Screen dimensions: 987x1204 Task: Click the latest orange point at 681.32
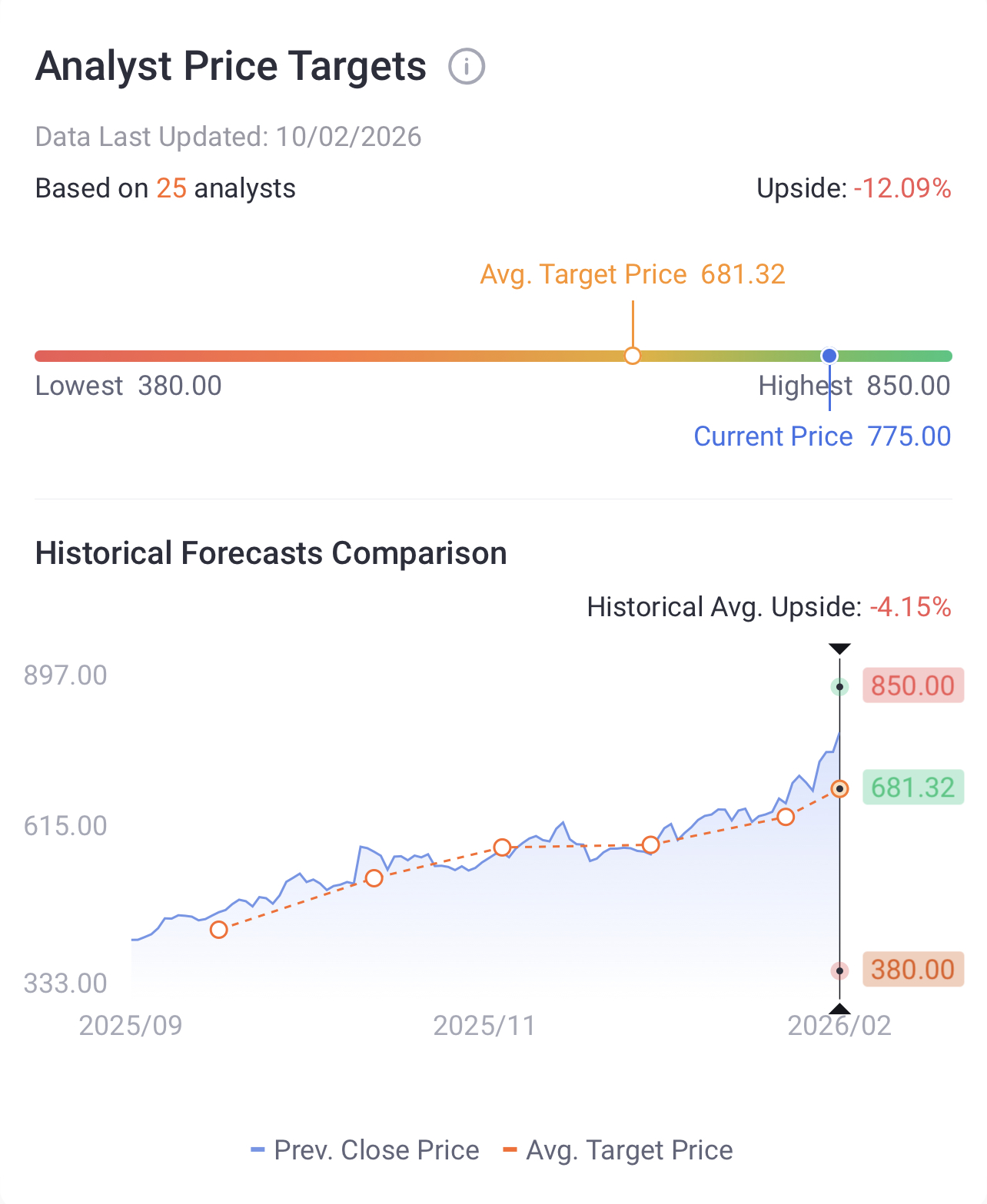840,789
